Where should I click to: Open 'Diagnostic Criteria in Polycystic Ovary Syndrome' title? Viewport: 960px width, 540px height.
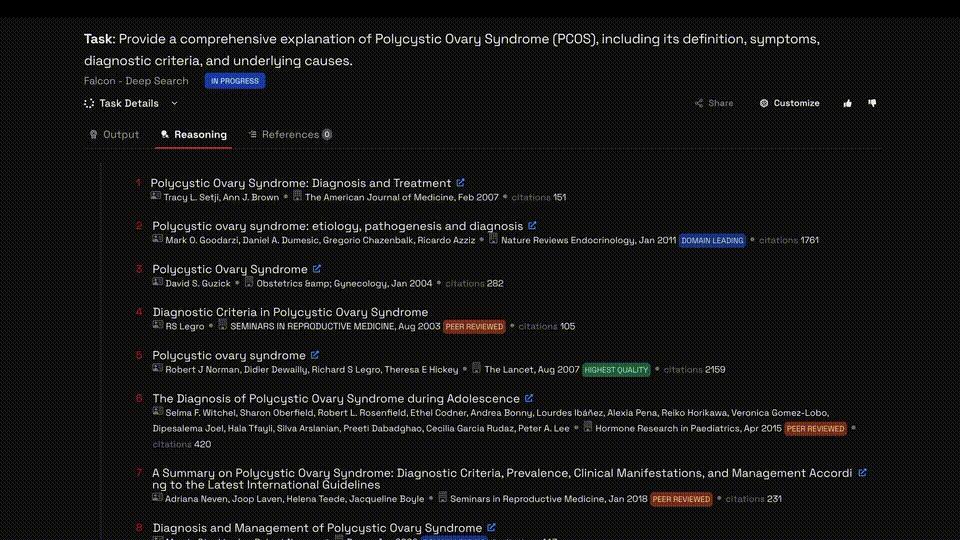pyautogui.click(x=290, y=312)
